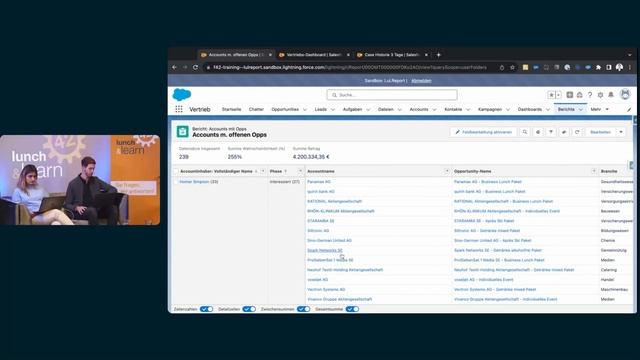This screenshot has height=360, width=640.
Task: Go to the Startseite nav tab
Action: pos(231,109)
